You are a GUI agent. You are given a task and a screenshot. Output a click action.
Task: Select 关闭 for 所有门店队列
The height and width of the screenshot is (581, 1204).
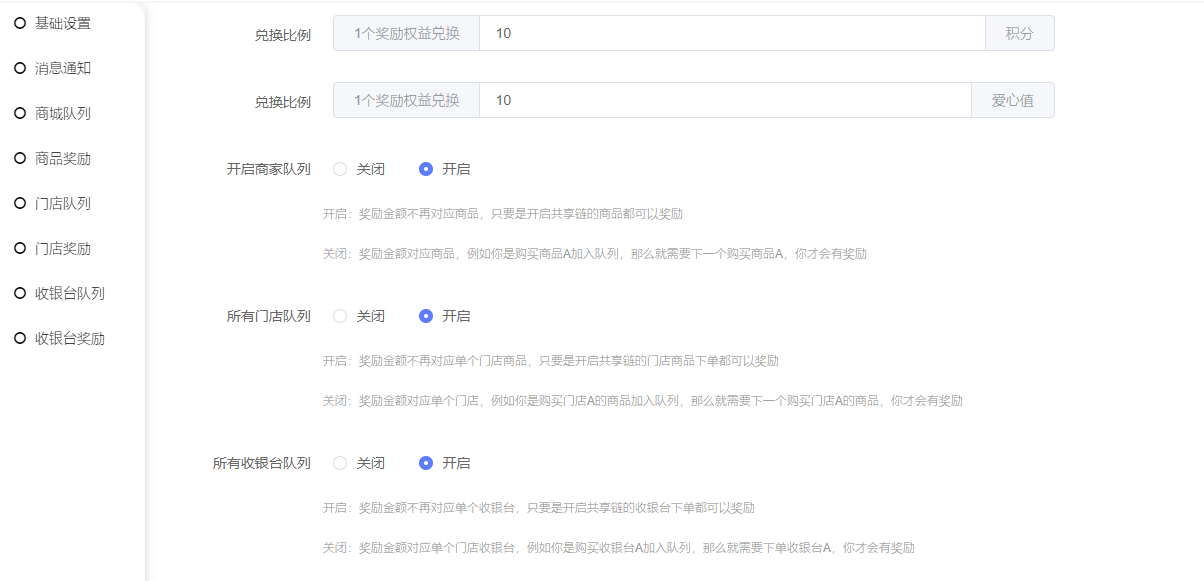(340, 316)
